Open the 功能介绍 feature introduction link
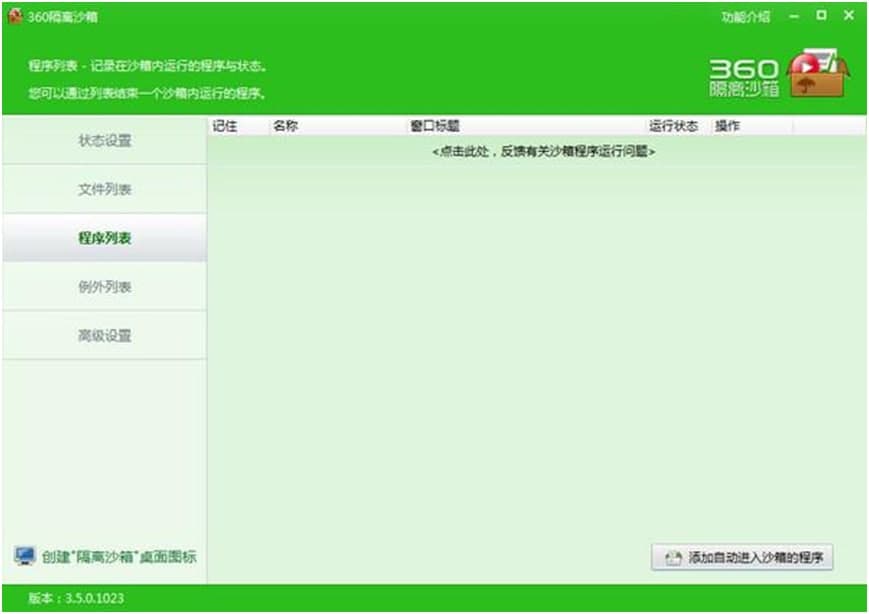Screen dimensions: 869x614 click(x=745, y=17)
